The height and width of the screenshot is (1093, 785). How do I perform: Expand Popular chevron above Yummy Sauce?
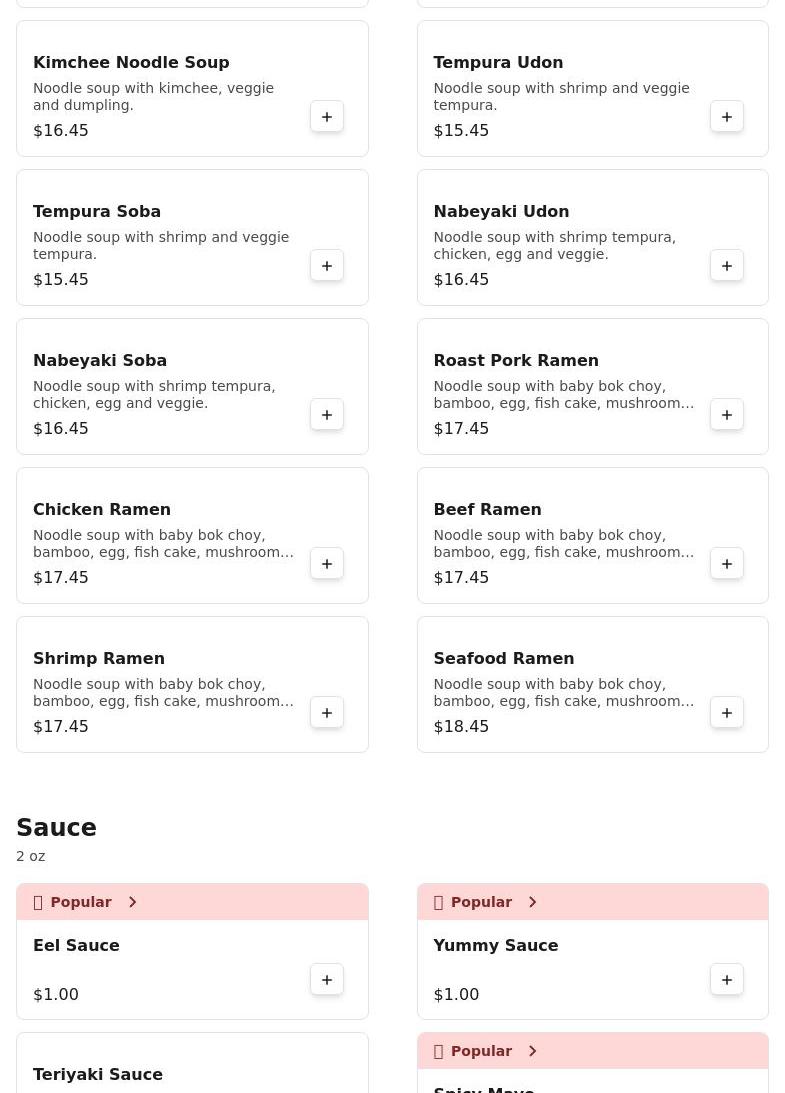tap(532, 902)
